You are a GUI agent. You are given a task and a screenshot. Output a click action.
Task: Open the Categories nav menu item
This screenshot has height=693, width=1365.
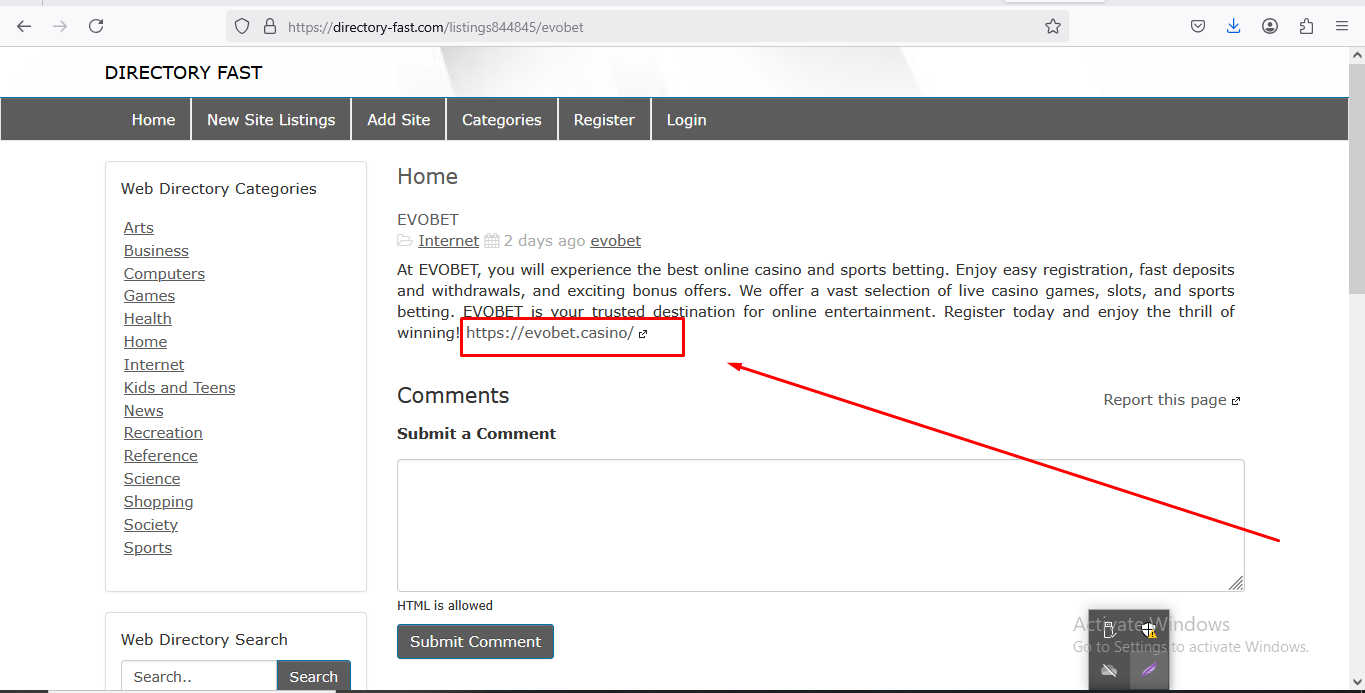click(501, 120)
